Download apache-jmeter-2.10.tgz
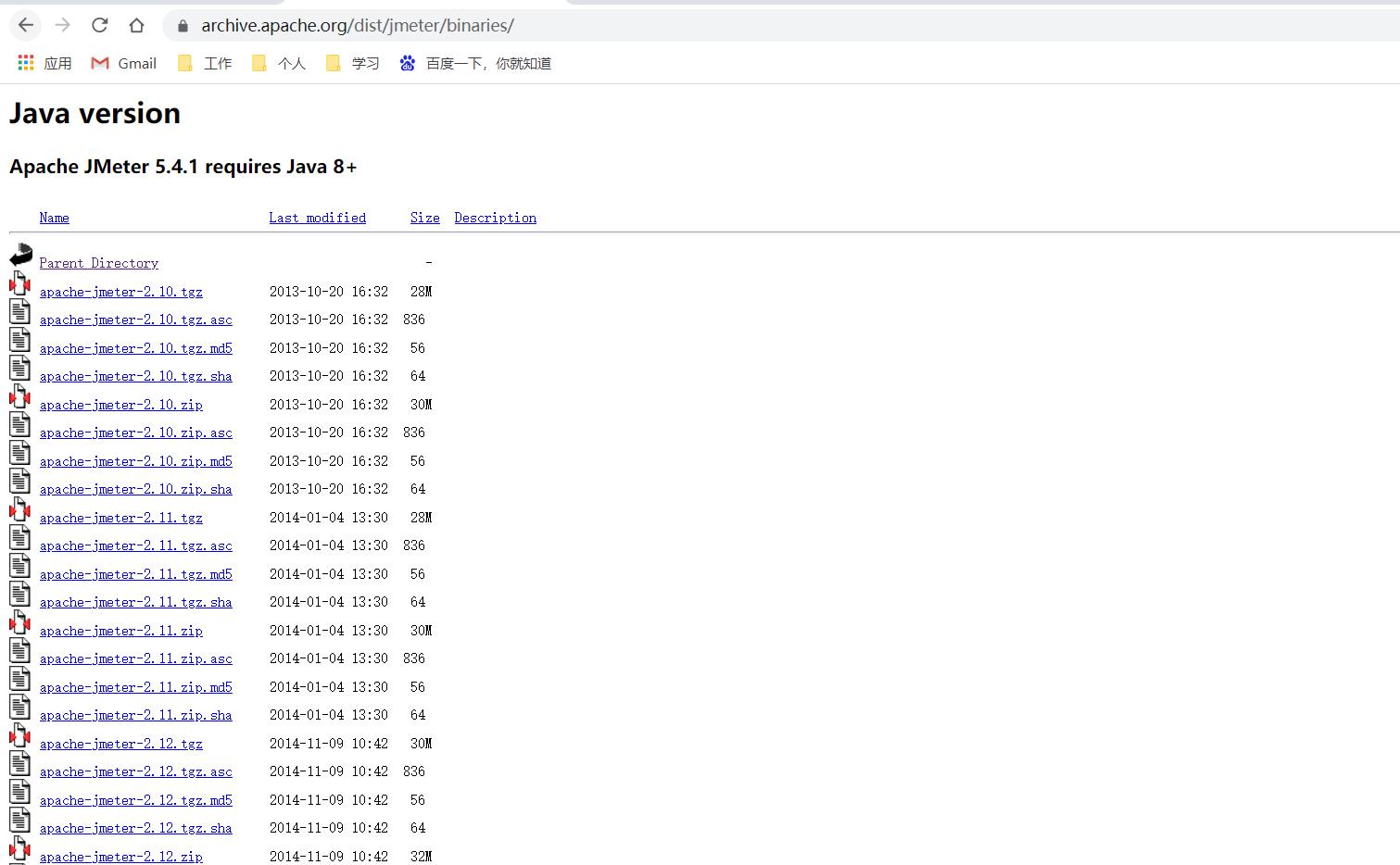The height and width of the screenshot is (865, 1400). 120,292
